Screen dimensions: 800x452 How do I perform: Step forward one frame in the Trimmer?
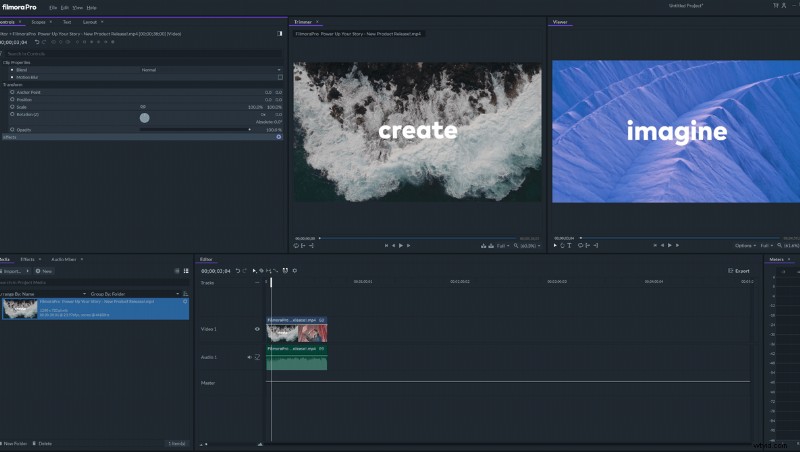click(408, 245)
